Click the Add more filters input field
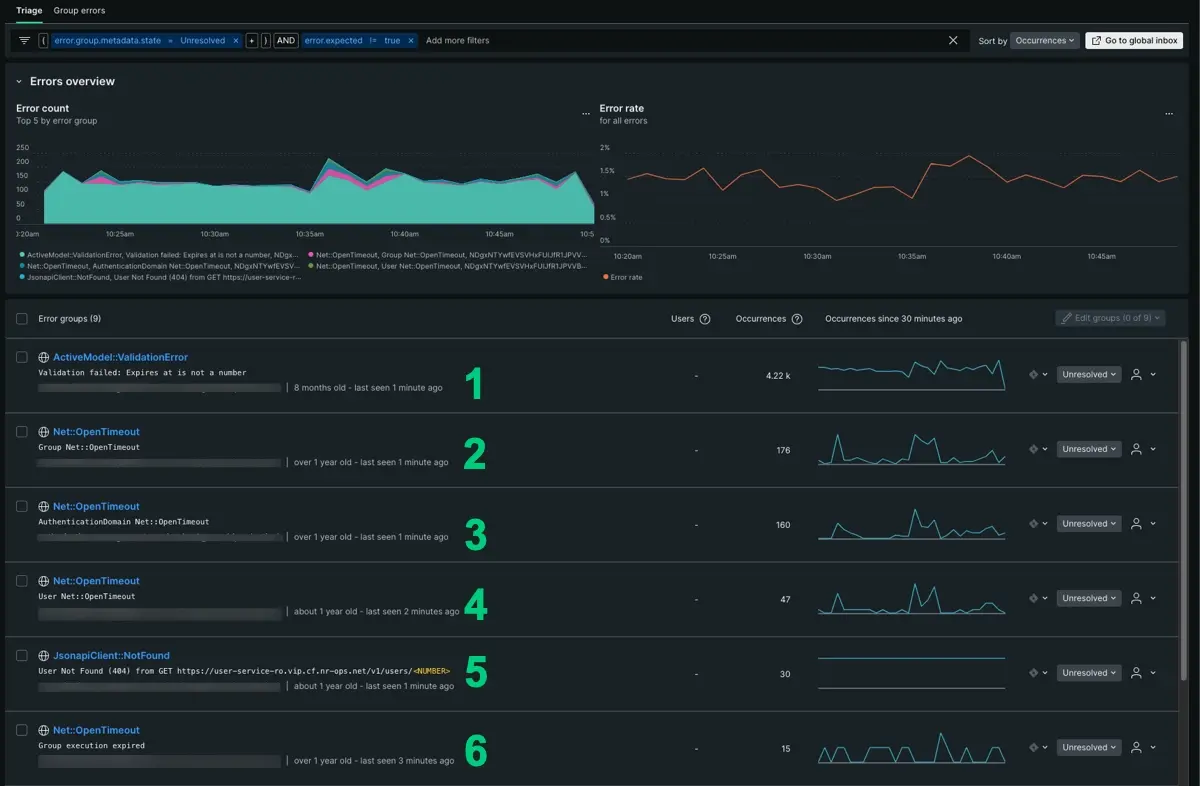 tap(457, 41)
